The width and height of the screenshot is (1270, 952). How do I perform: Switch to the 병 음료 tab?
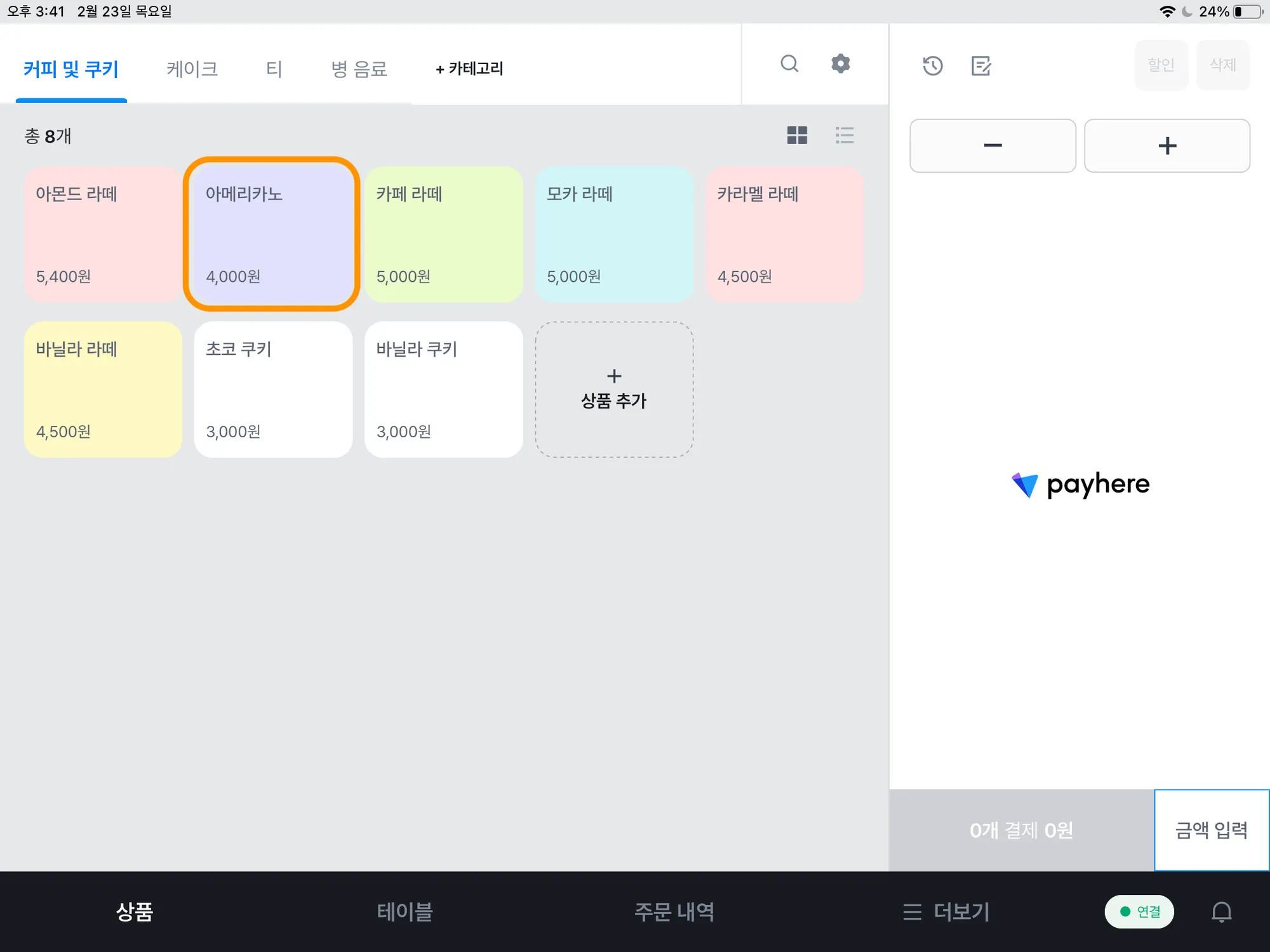click(359, 69)
